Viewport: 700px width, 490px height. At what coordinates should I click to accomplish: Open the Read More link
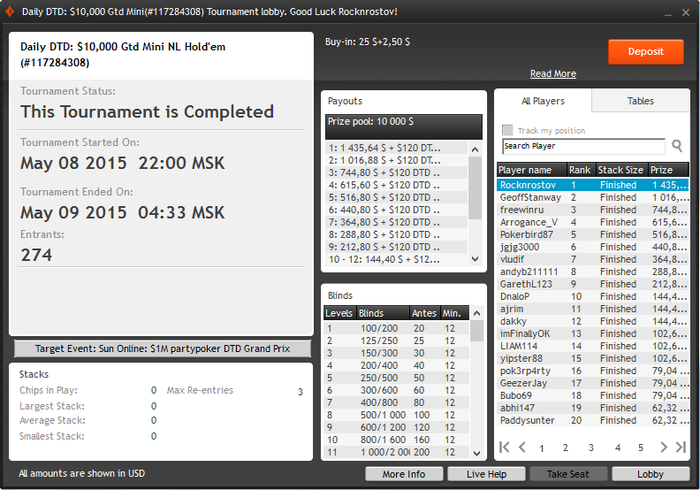pyautogui.click(x=553, y=74)
